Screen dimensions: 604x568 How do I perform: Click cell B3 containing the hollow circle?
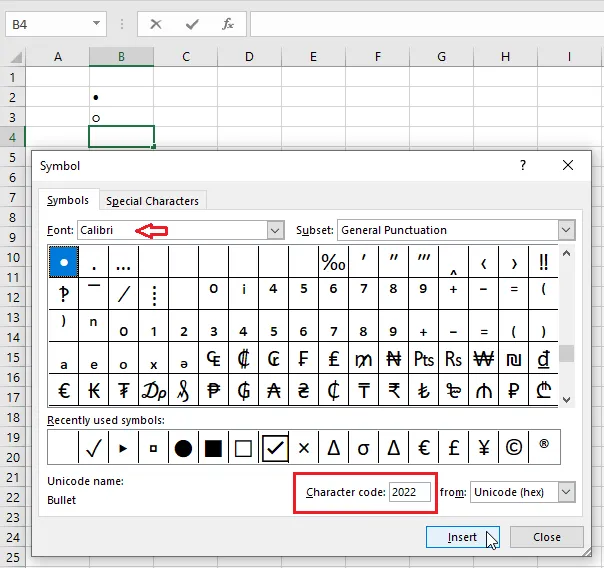pyautogui.click(x=121, y=117)
